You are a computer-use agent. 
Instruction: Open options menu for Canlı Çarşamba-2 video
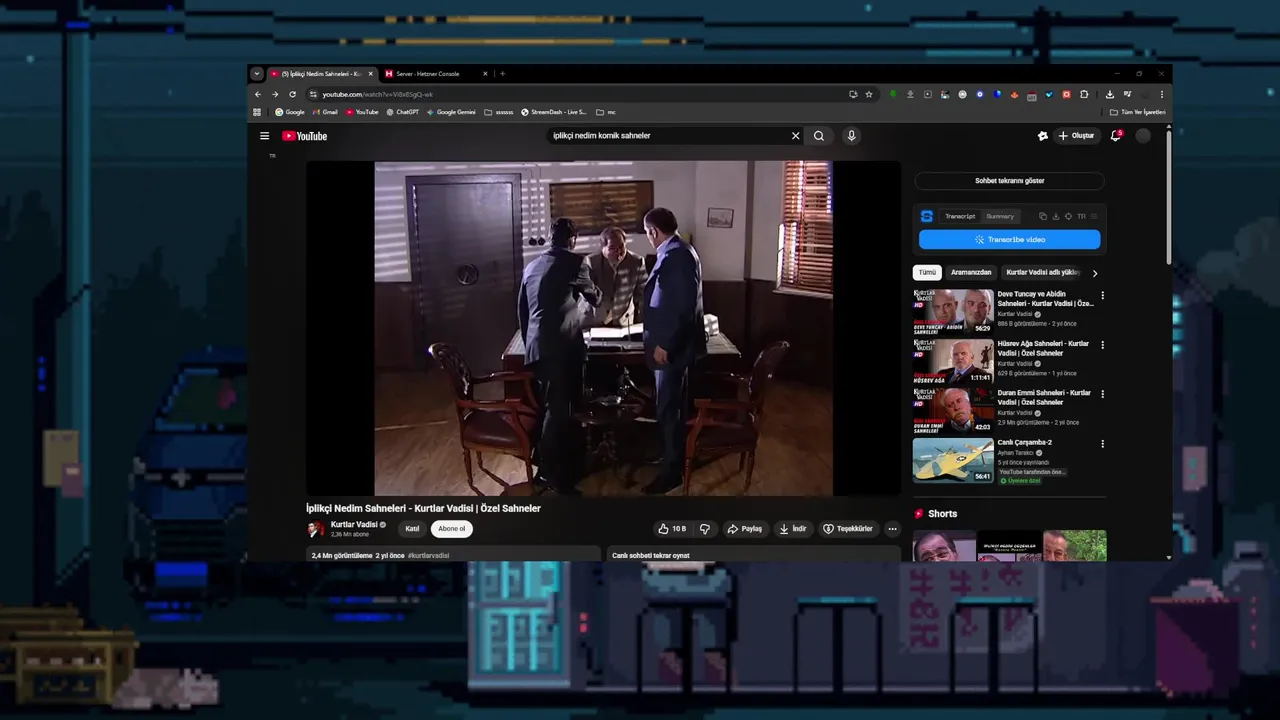click(x=1103, y=444)
